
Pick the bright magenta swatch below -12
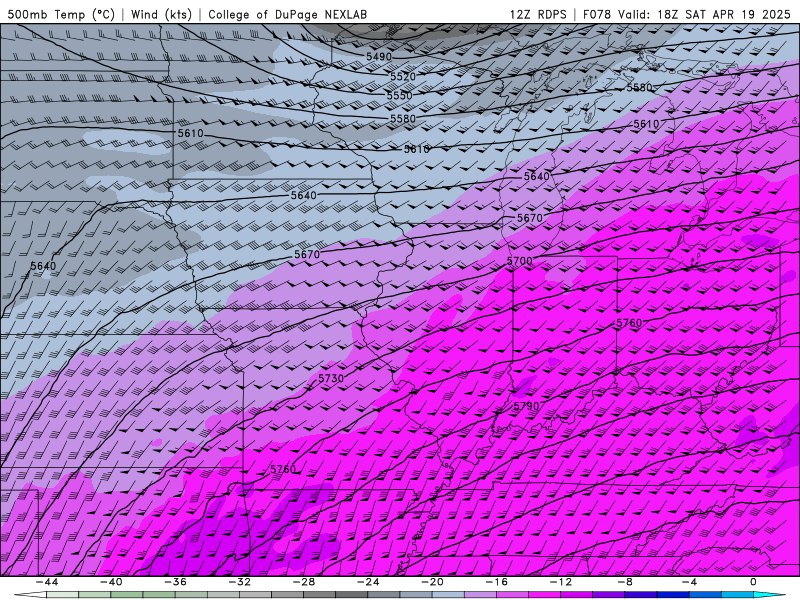point(545,595)
